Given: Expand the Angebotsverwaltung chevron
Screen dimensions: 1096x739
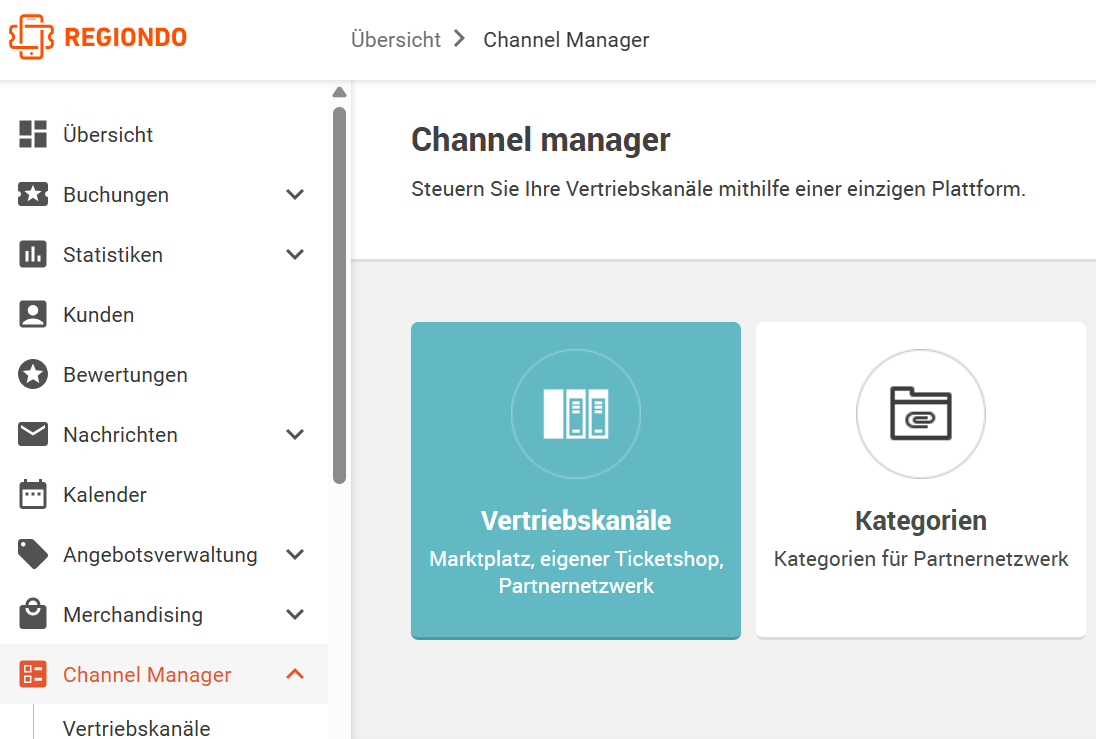Looking at the screenshot, I should tap(295, 554).
